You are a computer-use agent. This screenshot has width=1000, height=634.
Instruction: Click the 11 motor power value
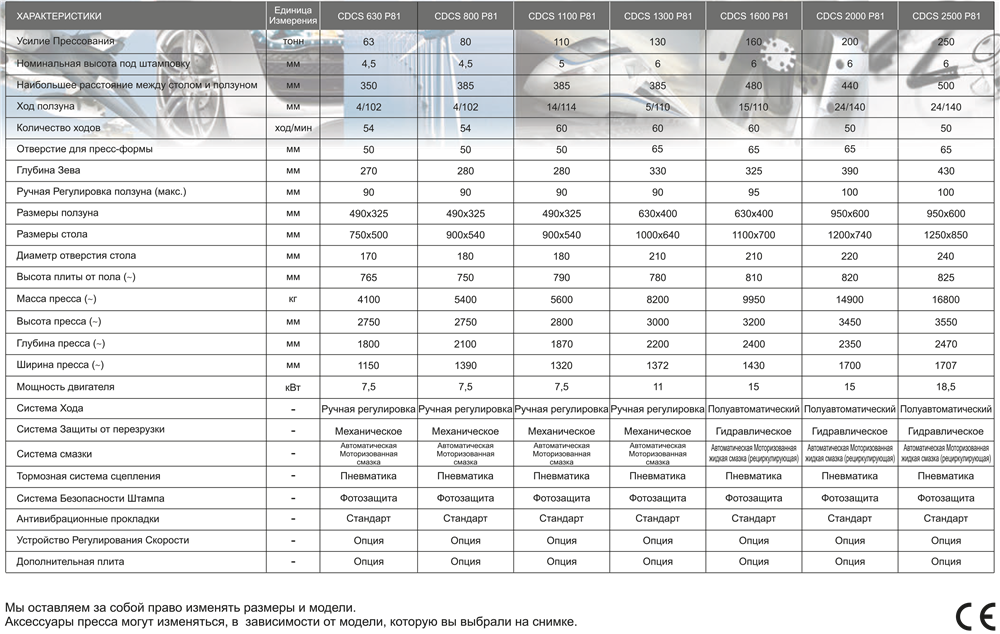coord(658,387)
